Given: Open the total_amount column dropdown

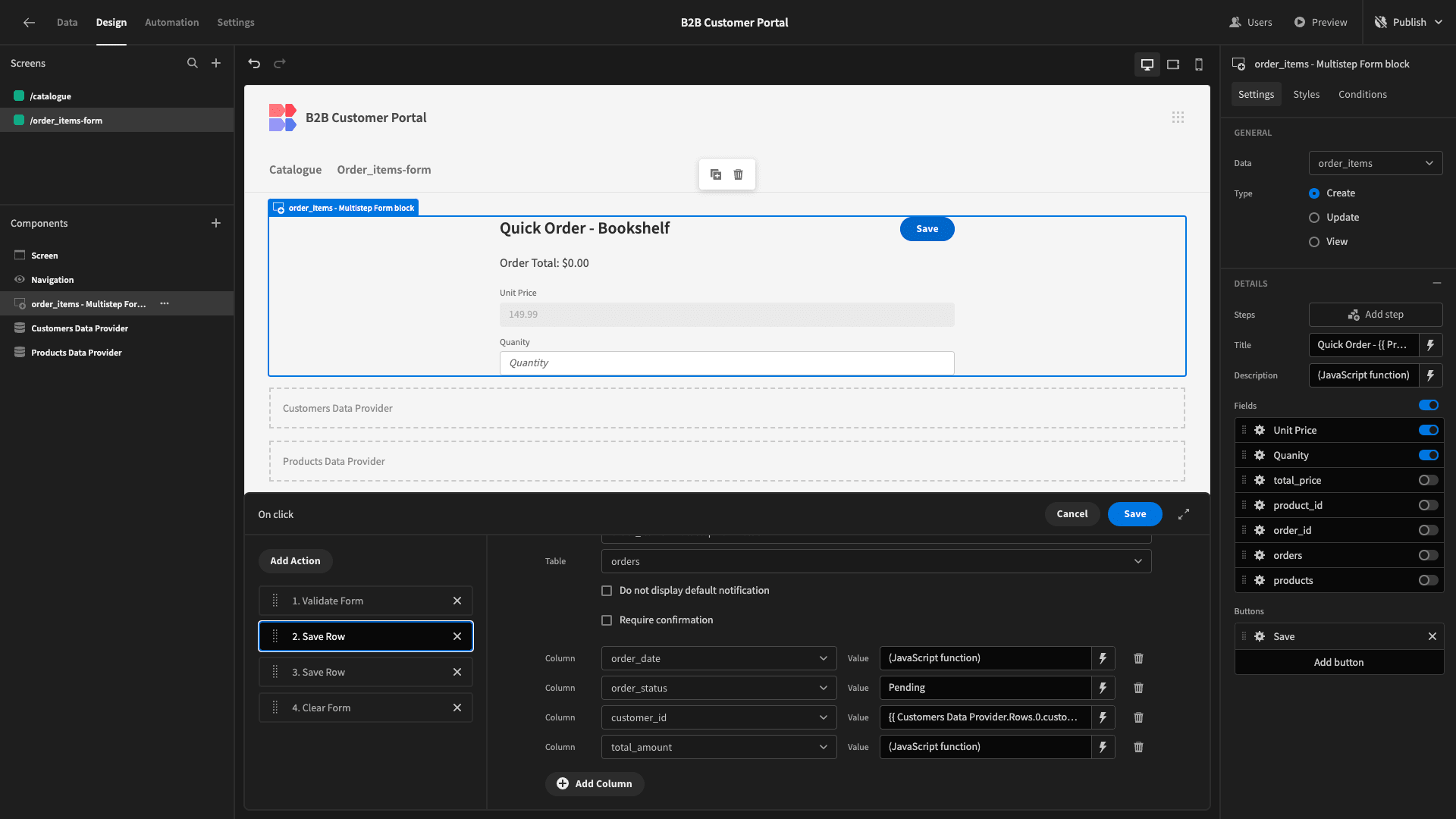Looking at the screenshot, I should click(719, 747).
